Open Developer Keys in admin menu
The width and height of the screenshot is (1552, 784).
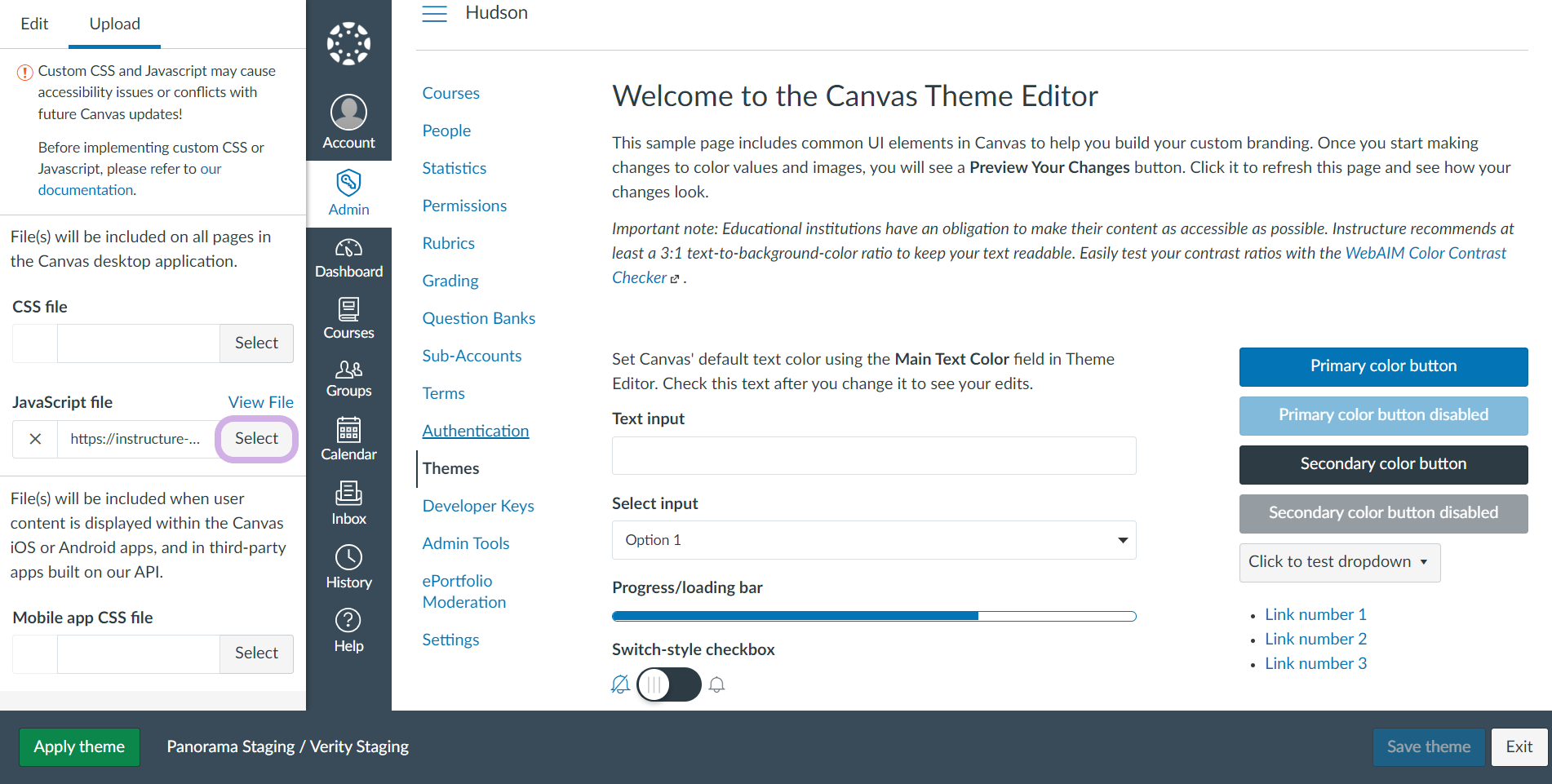tap(478, 506)
